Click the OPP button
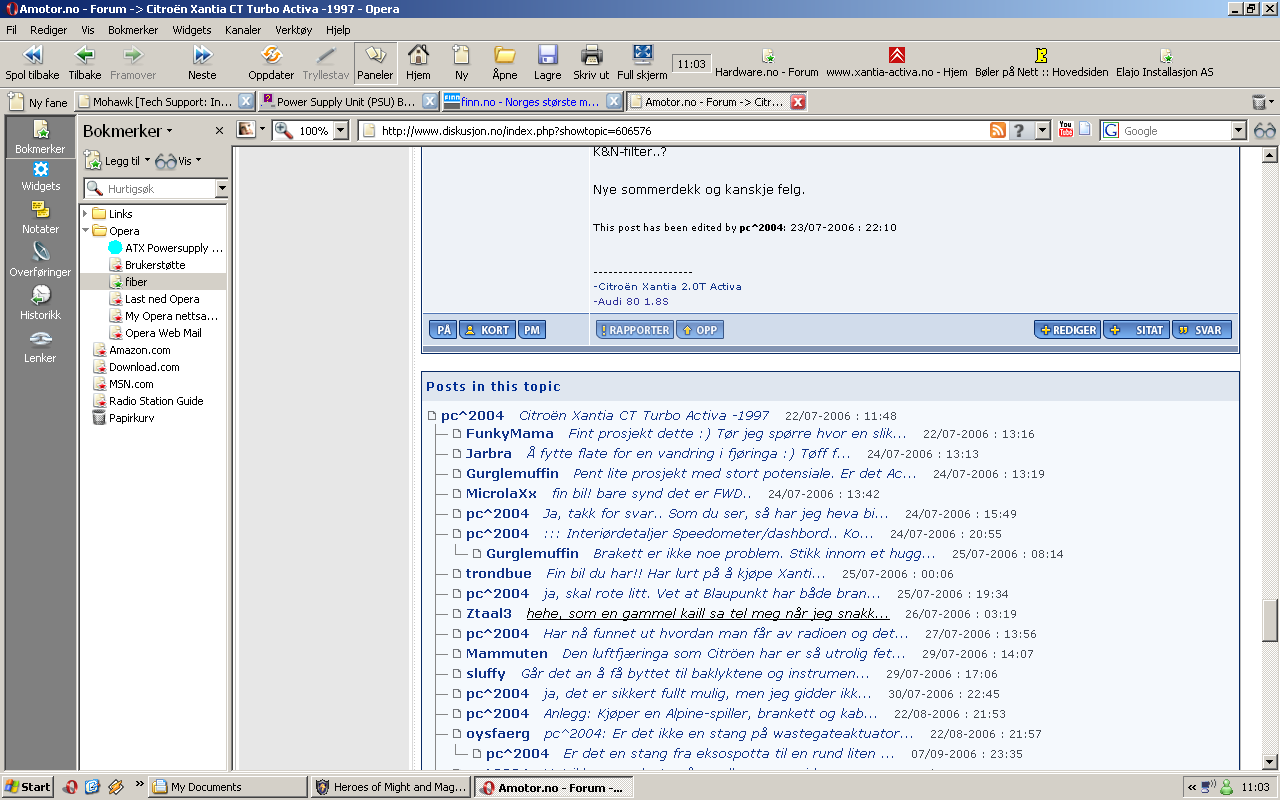Image resolution: width=1280 pixels, height=800 pixels. 699,330
